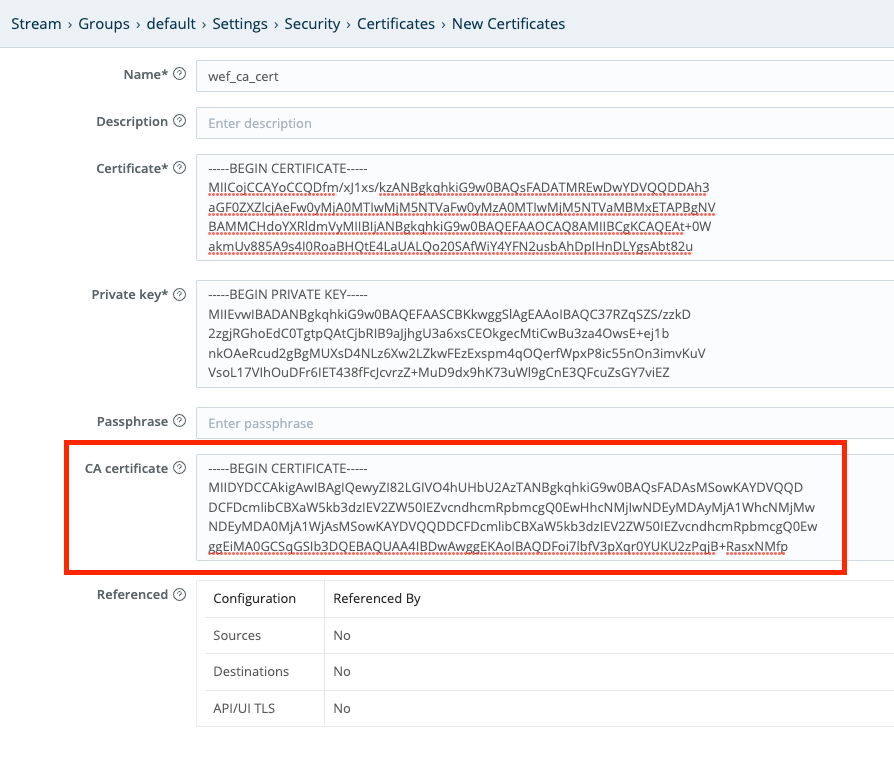Screen dimensions: 894x783
Task: Click the Passphrase help tooltip icon
Action: point(179,421)
